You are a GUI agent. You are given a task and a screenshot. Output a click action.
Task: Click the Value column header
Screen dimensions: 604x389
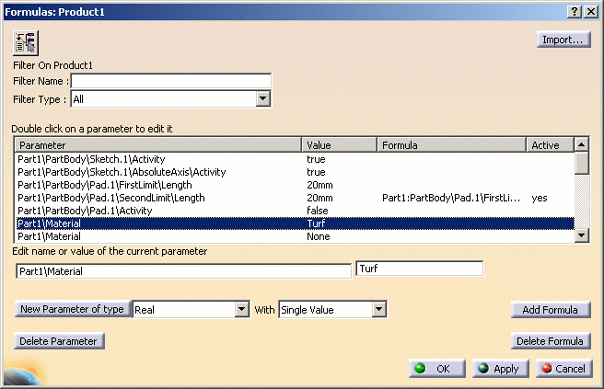[x=339, y=145]
